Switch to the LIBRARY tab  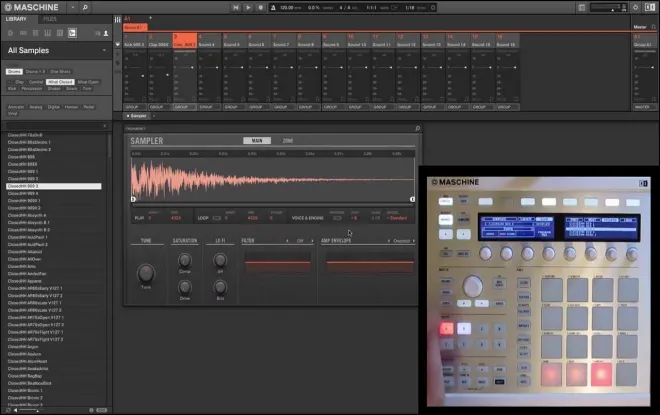point(16,19)
